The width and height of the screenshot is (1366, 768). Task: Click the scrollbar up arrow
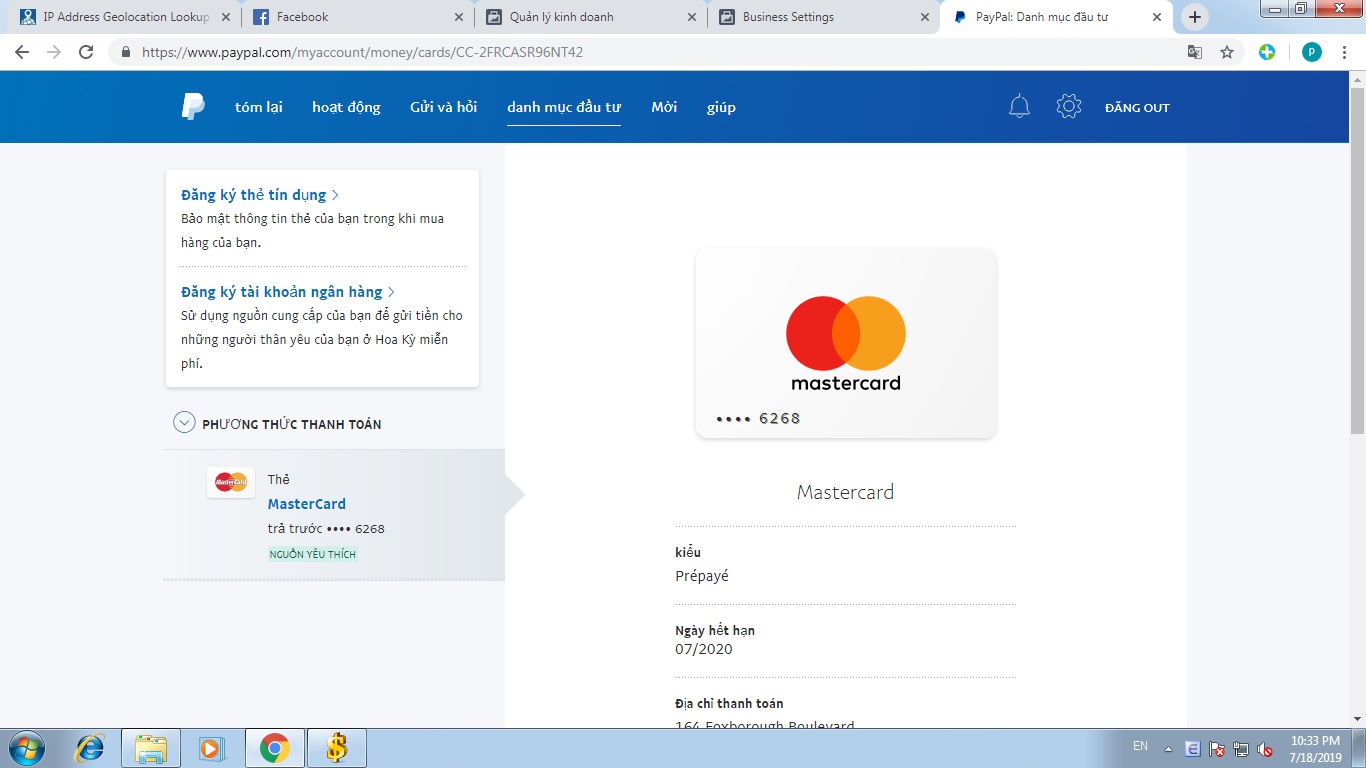tap(1357, 79)
